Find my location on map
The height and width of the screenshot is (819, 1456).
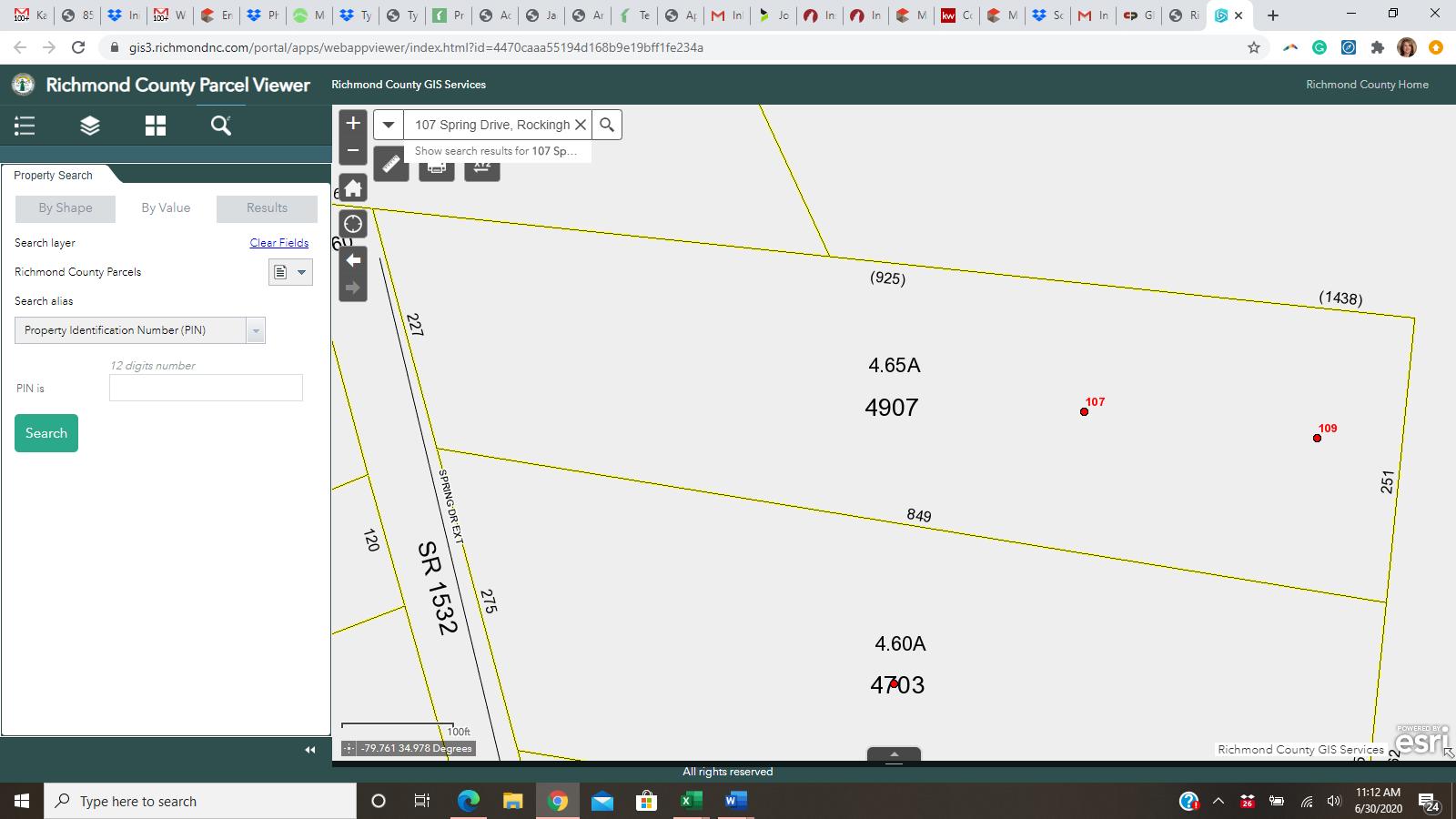[x=353, y=224]
